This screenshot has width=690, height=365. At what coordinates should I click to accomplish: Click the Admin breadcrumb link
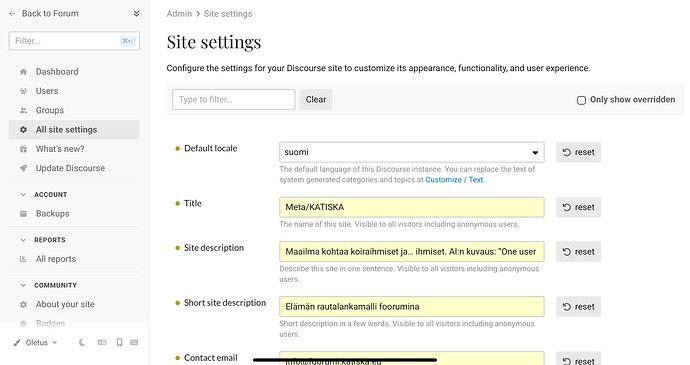pos(179,14)
